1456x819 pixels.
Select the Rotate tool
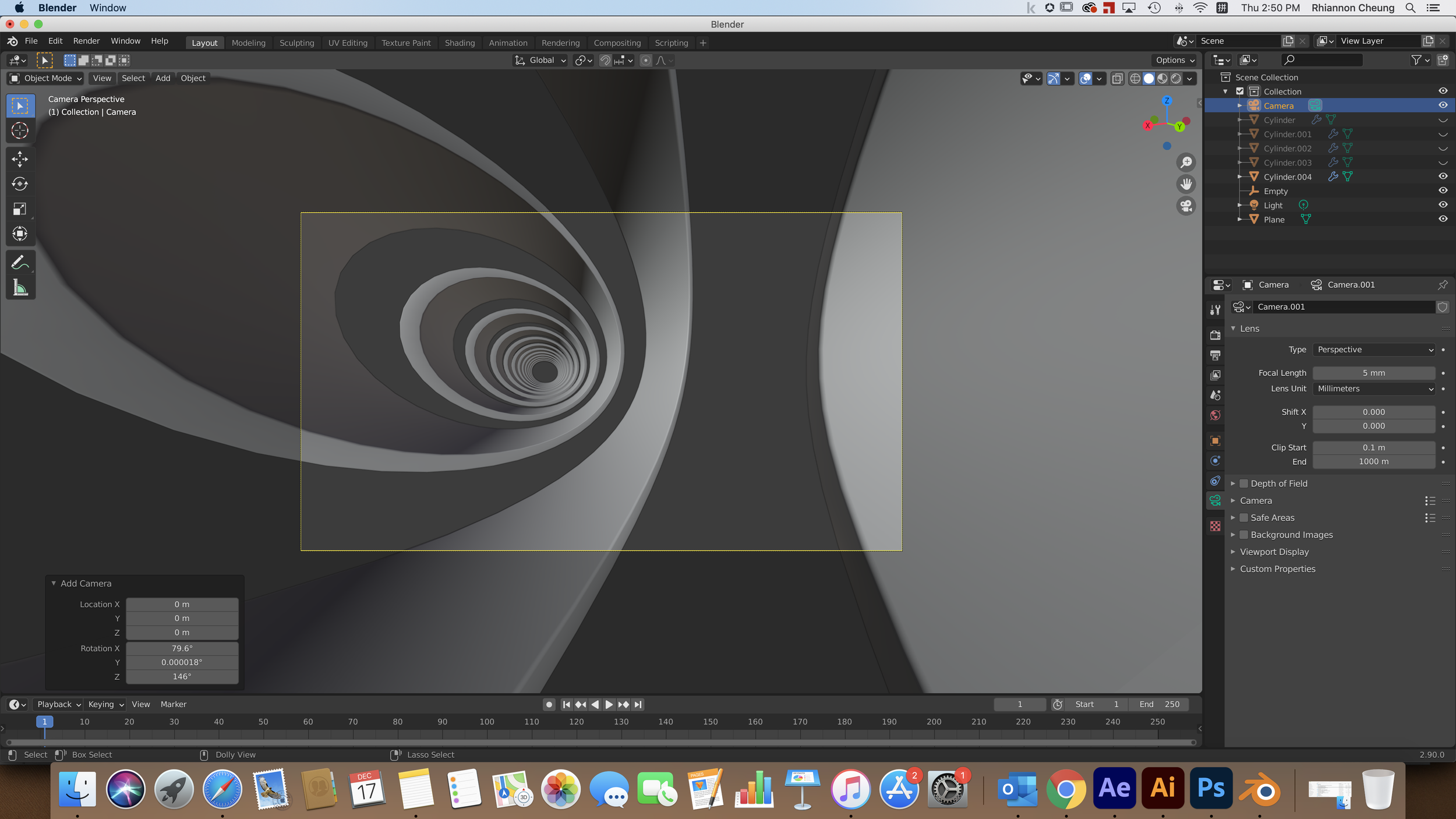[x=20, y=184]
